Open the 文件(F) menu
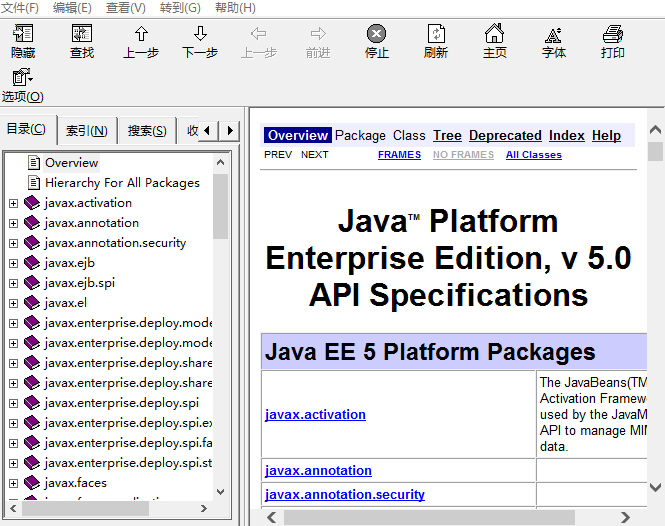The width and height of the screenshot is (665, 526). tap(20, 8)
